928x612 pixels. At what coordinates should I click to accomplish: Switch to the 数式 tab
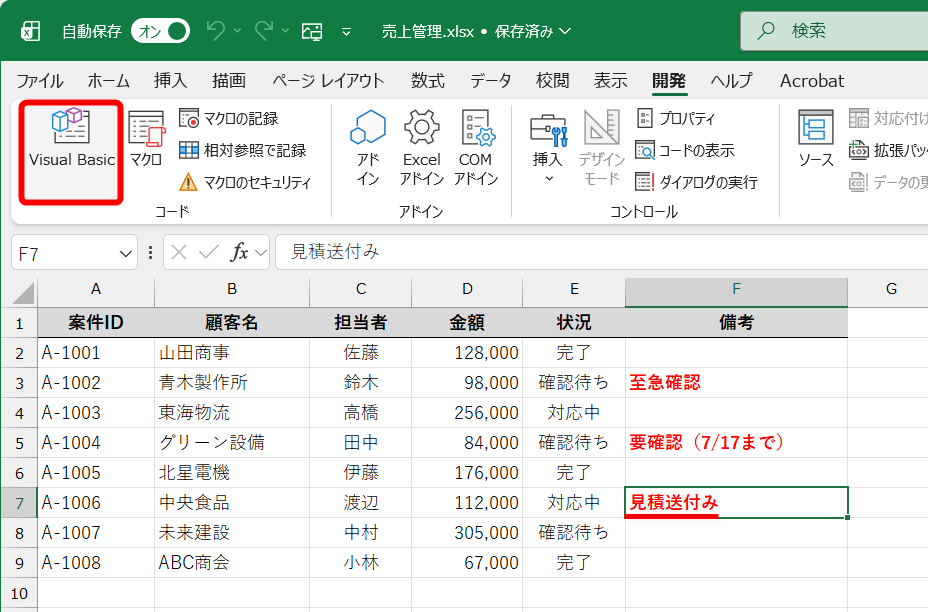pos(428,80)
